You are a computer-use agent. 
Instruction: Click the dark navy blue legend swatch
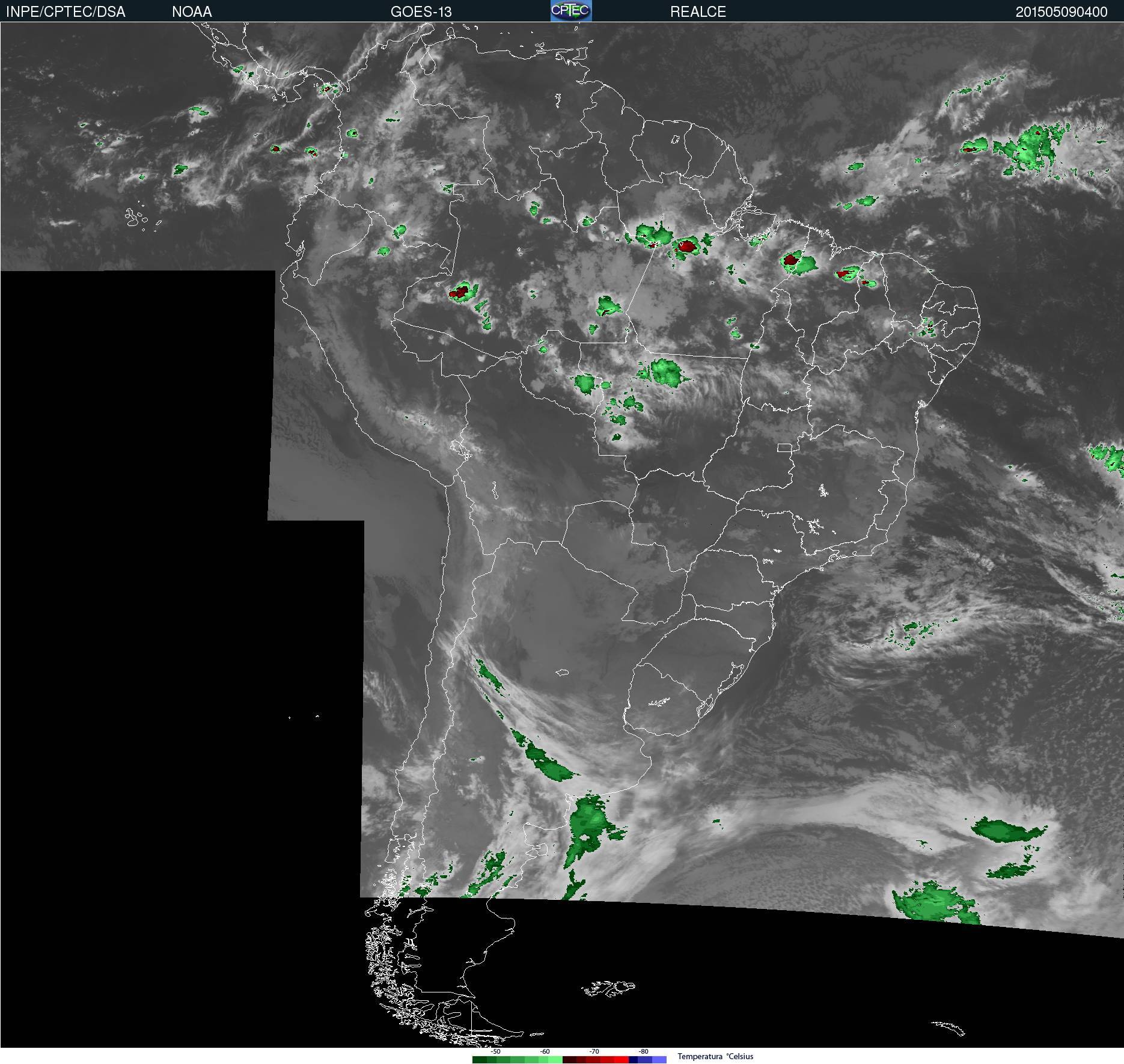coord(633,1060)
